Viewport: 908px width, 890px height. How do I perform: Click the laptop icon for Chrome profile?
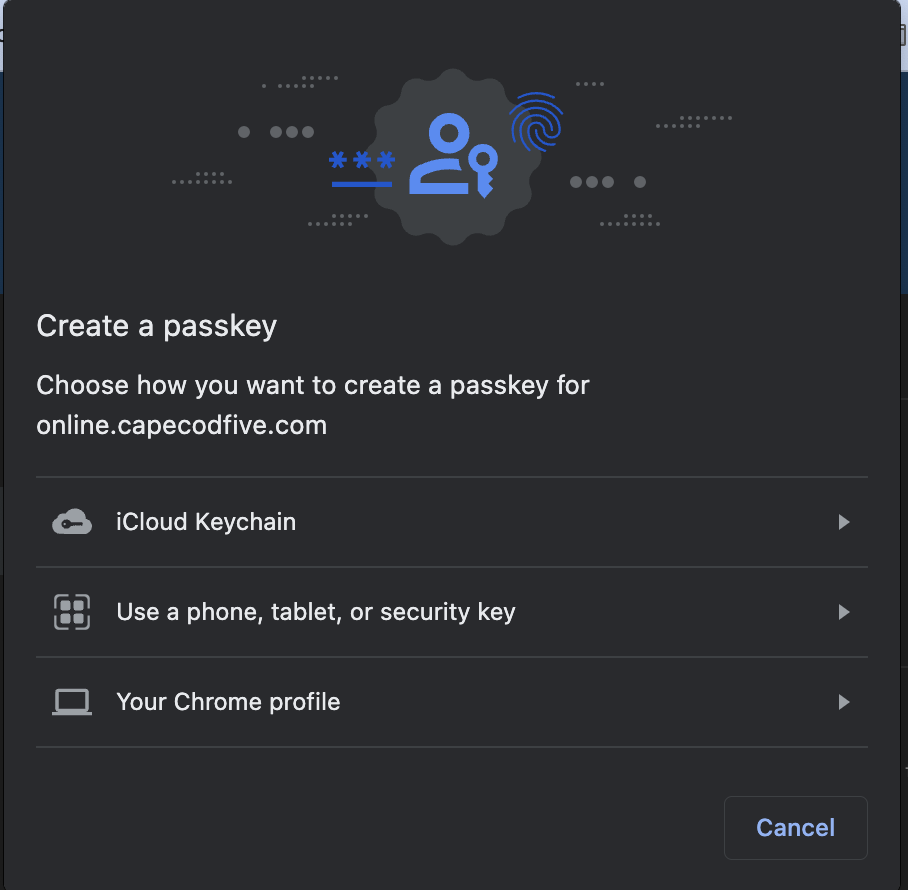pyautogui.click(x=72, y=702)
